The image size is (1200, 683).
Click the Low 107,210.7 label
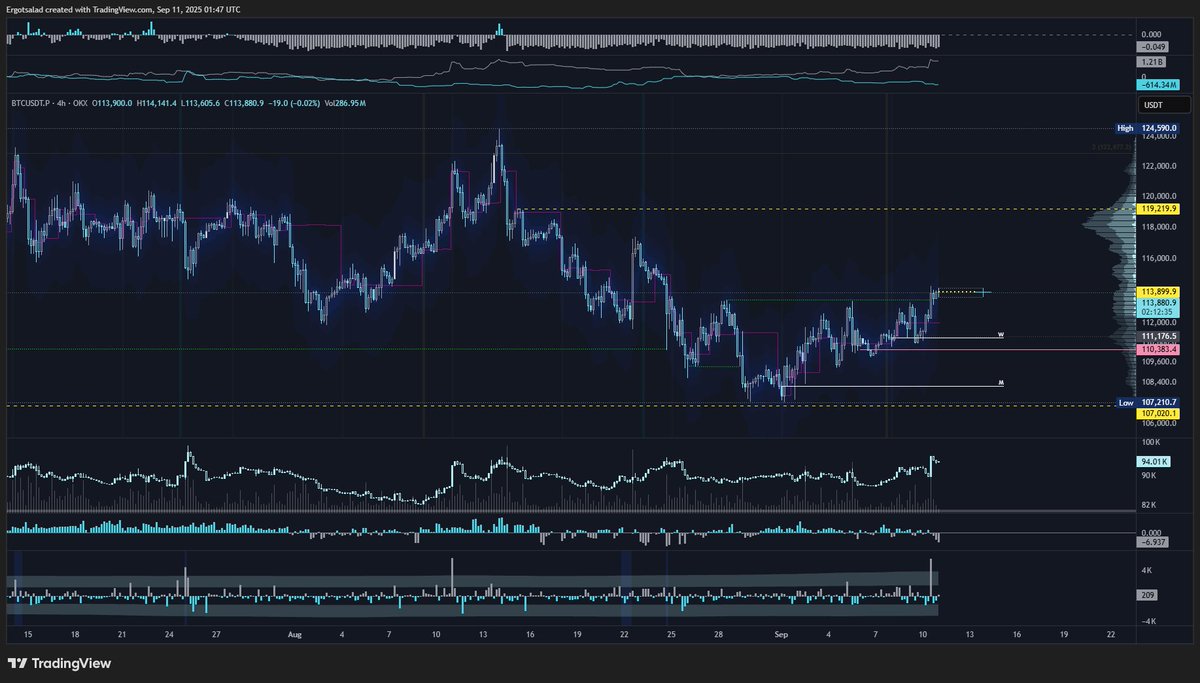(x=1146, y=402)
